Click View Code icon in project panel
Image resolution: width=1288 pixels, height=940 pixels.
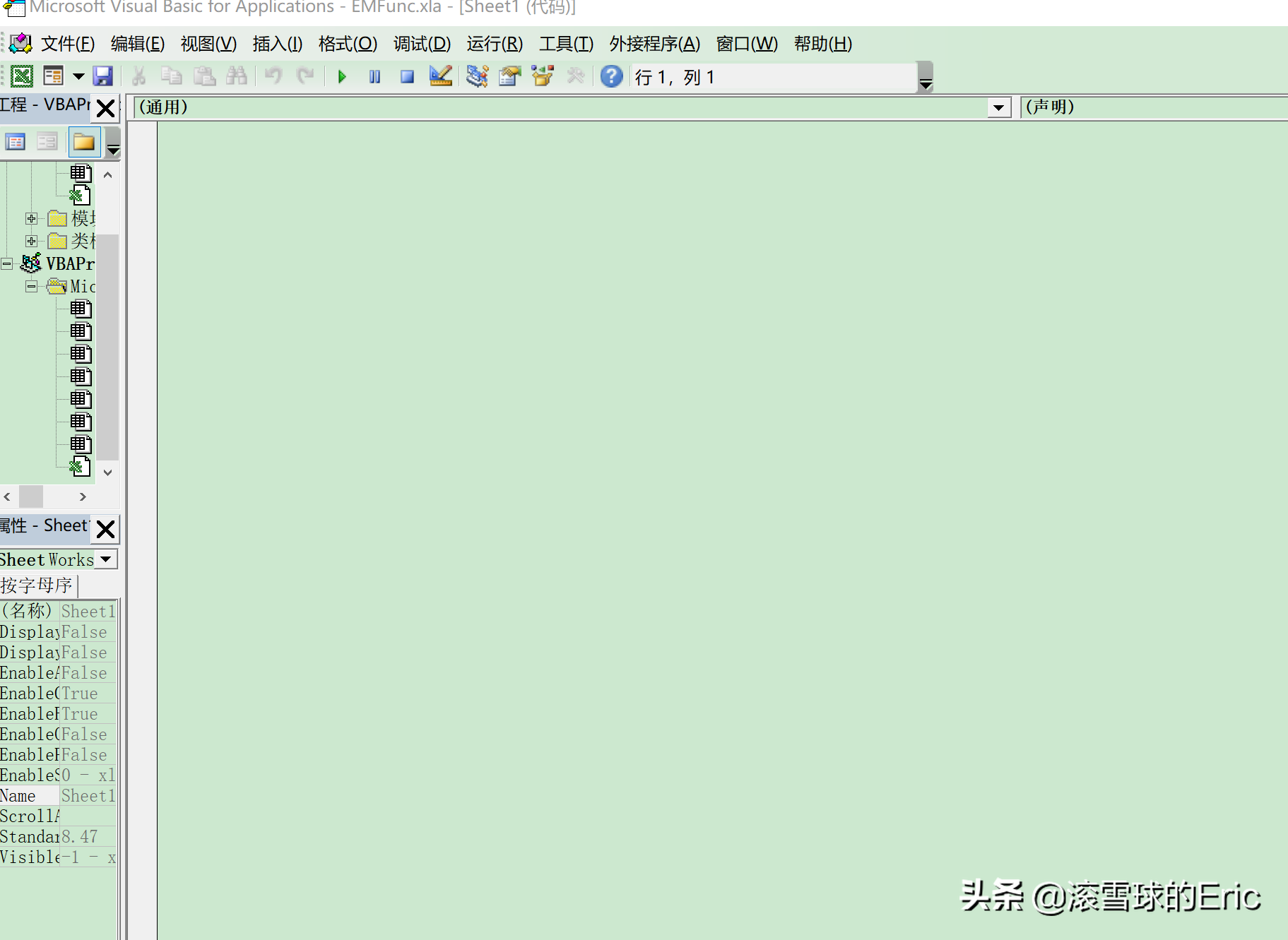click(x=16, y=142)
